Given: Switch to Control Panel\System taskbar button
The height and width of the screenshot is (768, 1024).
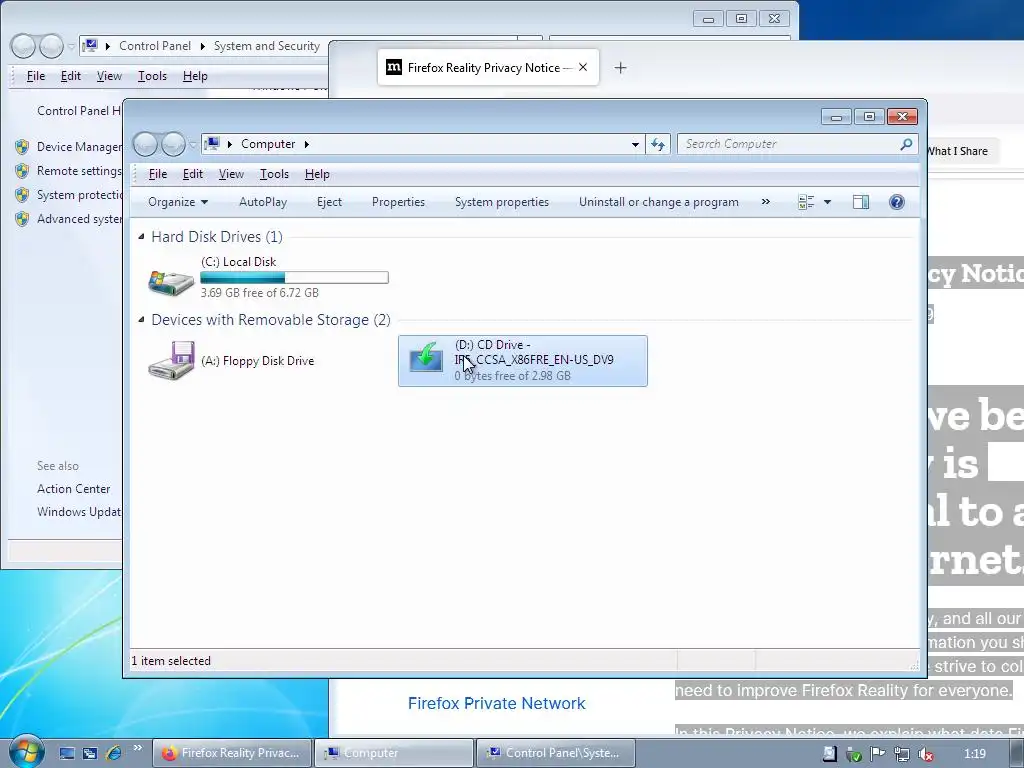Looking at the screenshot, I should [555, 753].
